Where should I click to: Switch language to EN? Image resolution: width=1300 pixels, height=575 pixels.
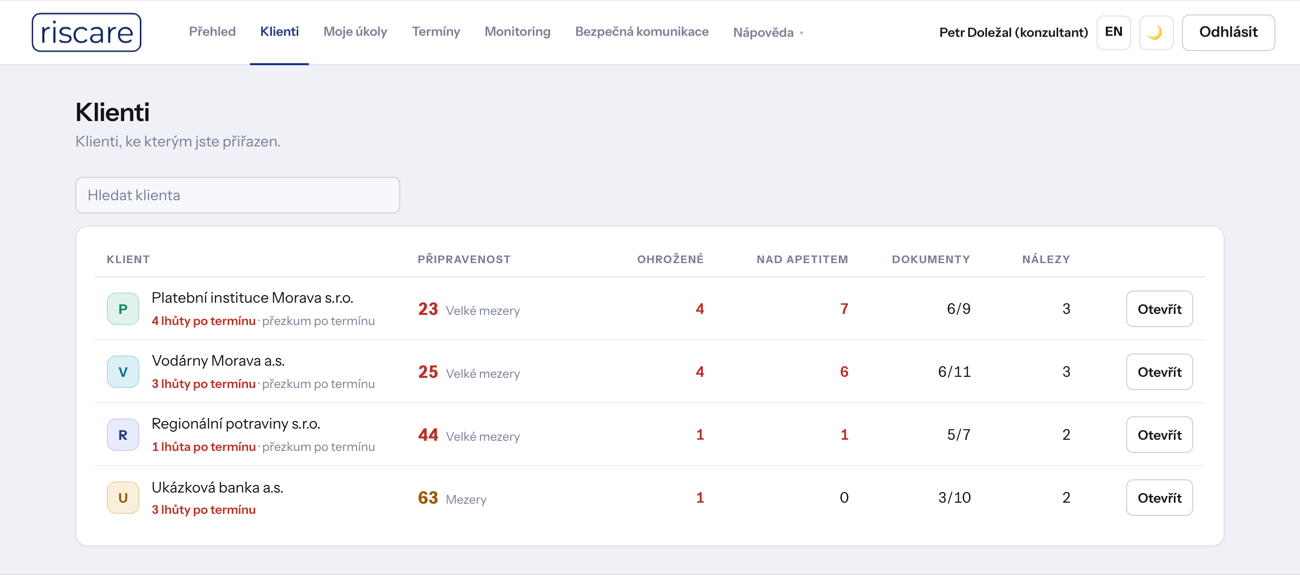pyautogui.click(x=1113, y=32)
